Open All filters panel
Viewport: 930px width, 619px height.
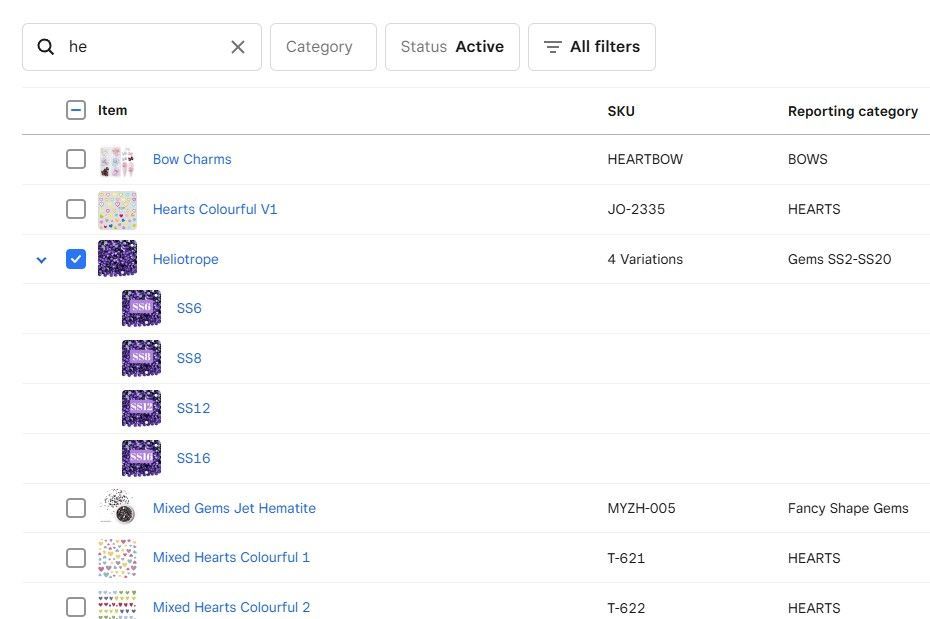pos(591,47)
